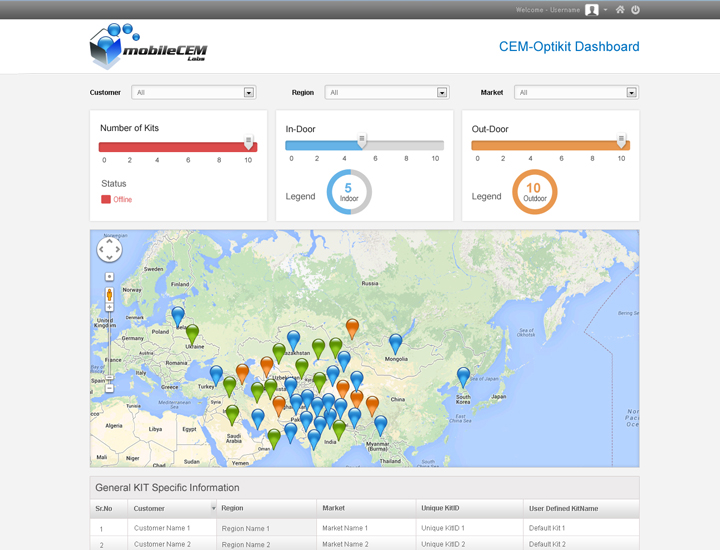Open the Market dropdown
Viewport: 720px width, 550px height.
click(576, 92)
